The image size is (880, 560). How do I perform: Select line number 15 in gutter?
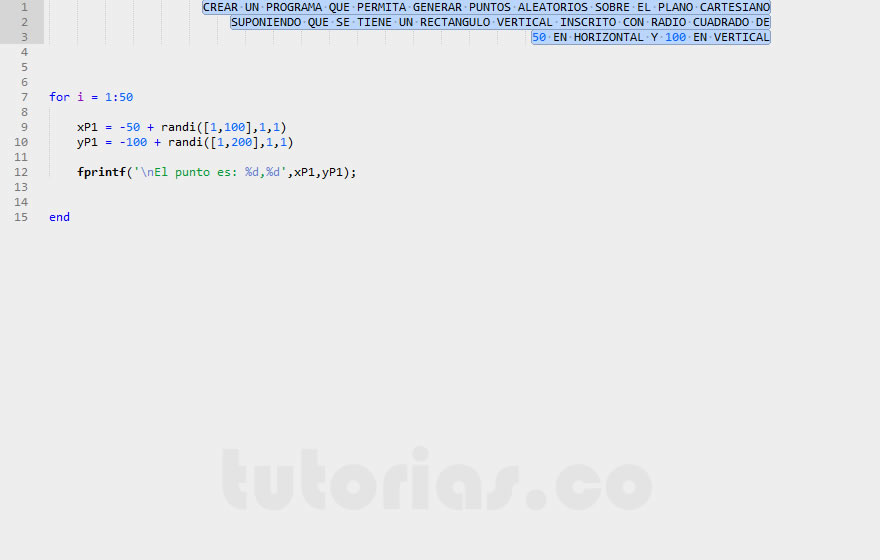tap(21, 217)
